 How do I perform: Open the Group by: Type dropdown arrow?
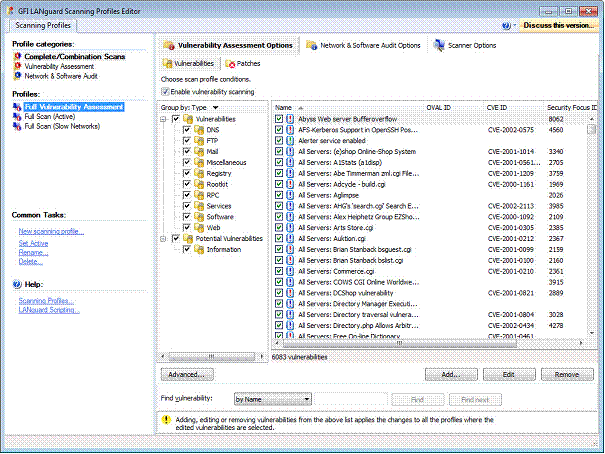[x=216, y=108]
